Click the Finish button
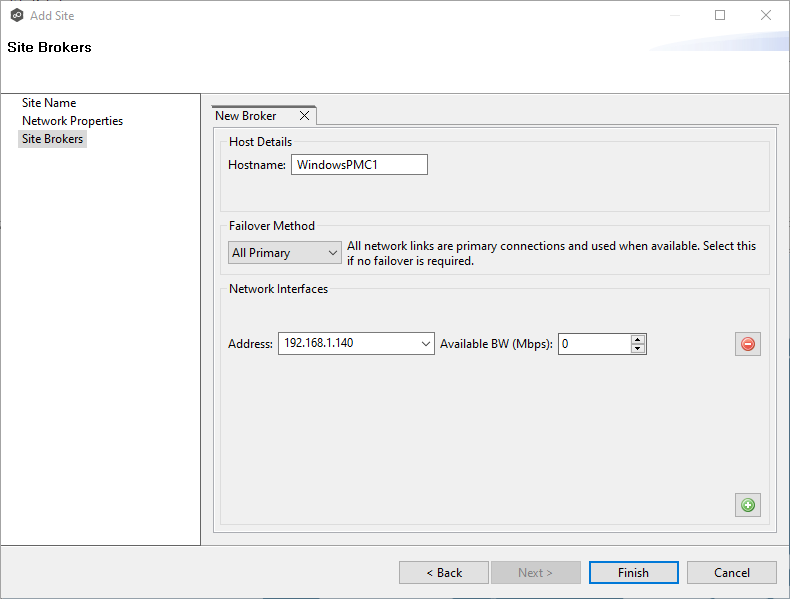This screenshot has height=599, width=790. 633,573
